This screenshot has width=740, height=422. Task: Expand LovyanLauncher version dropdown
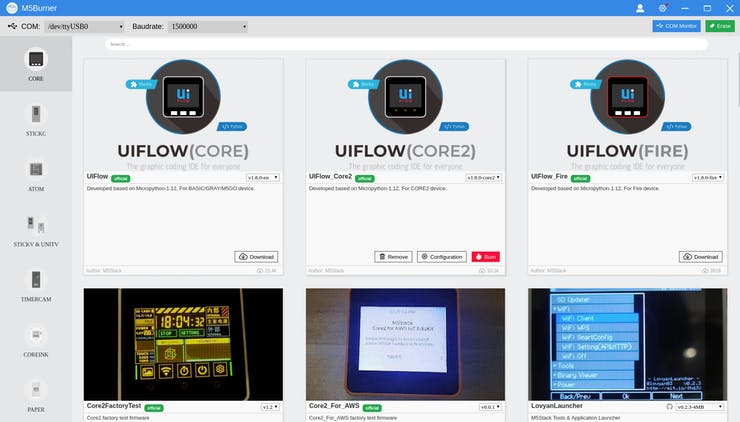[x=699, y=406]
